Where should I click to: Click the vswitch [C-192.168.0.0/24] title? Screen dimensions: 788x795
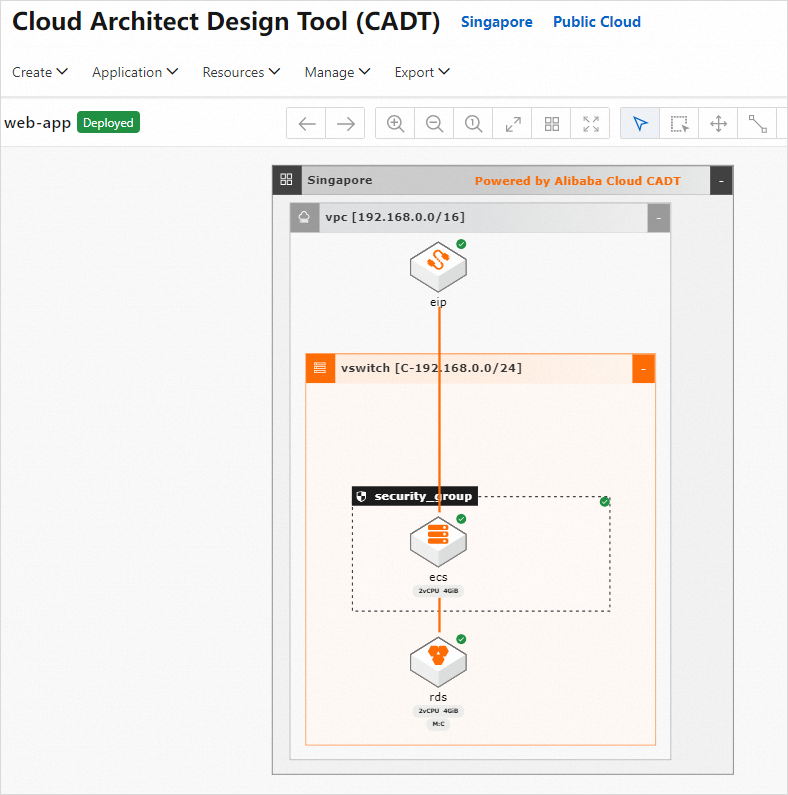pos(431,368)
